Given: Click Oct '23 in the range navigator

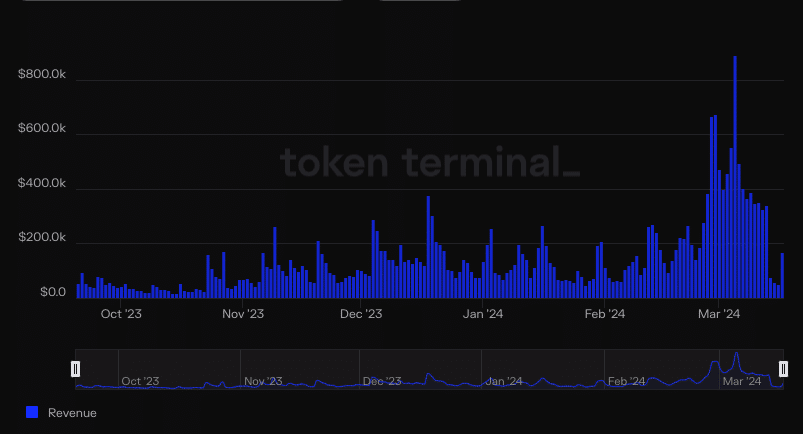Looking at the screenshot, I should [140, 381].
